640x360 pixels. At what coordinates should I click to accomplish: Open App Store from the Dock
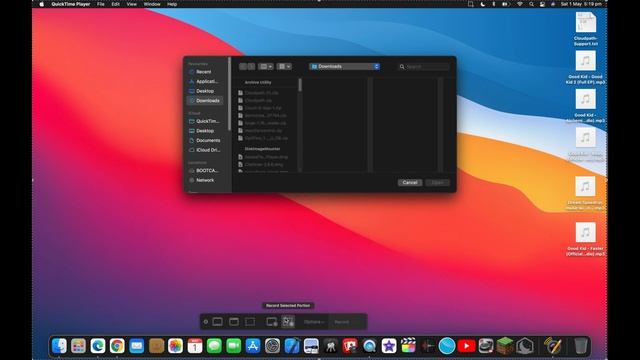tap(253, 346)
